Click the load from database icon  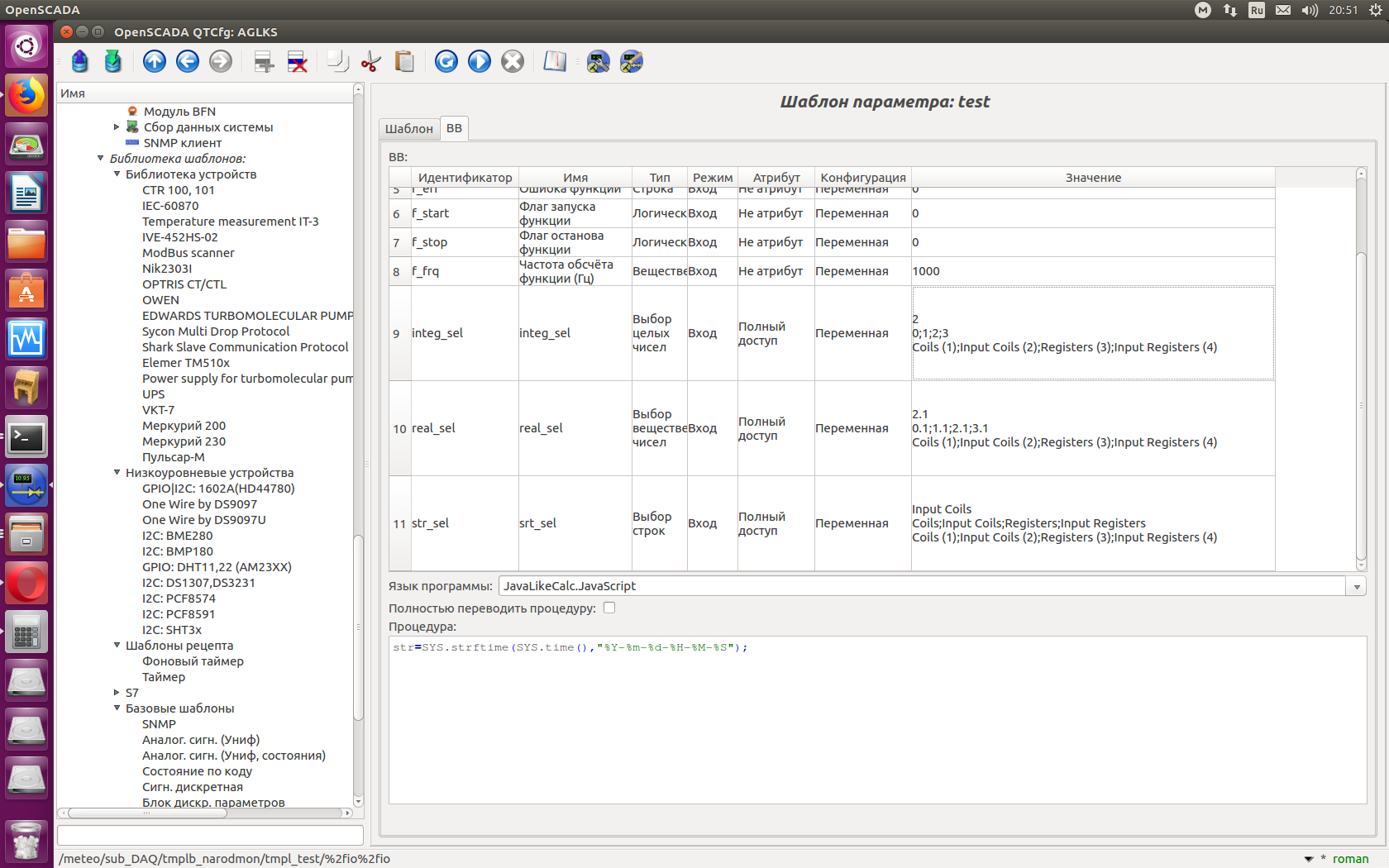click(x=80, y=61)
